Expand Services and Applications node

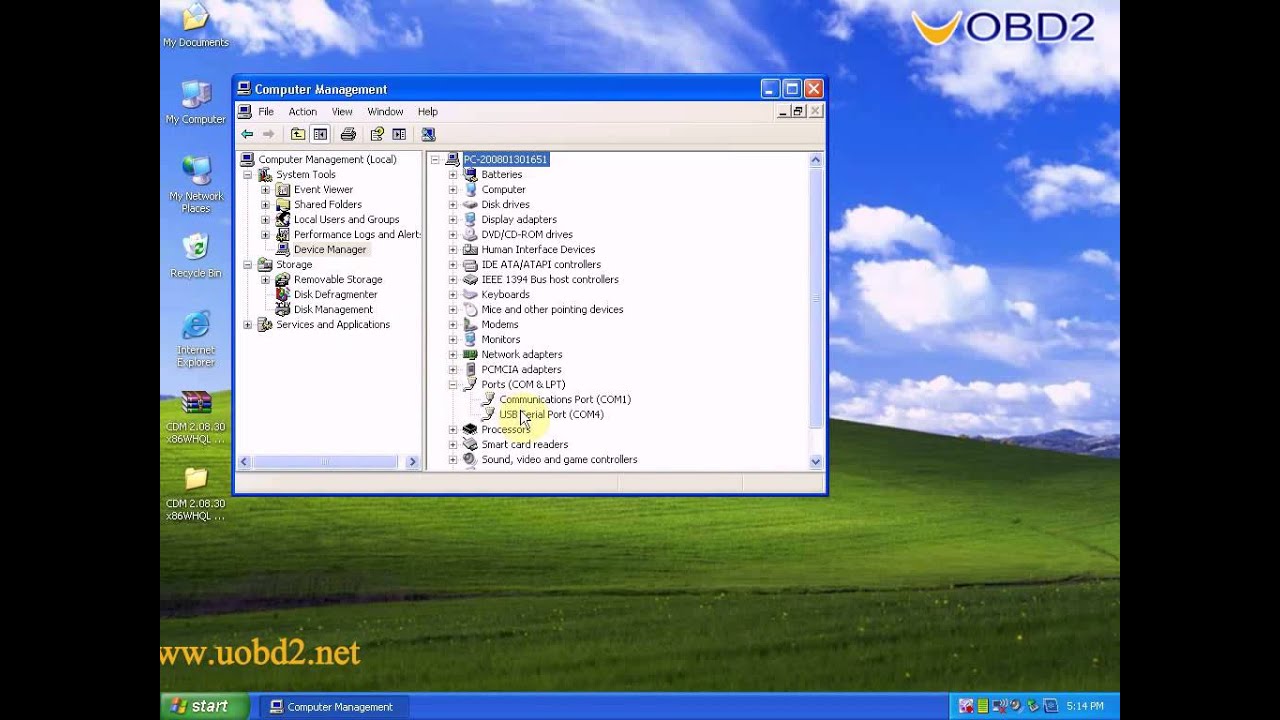click(x=247, y=324)
